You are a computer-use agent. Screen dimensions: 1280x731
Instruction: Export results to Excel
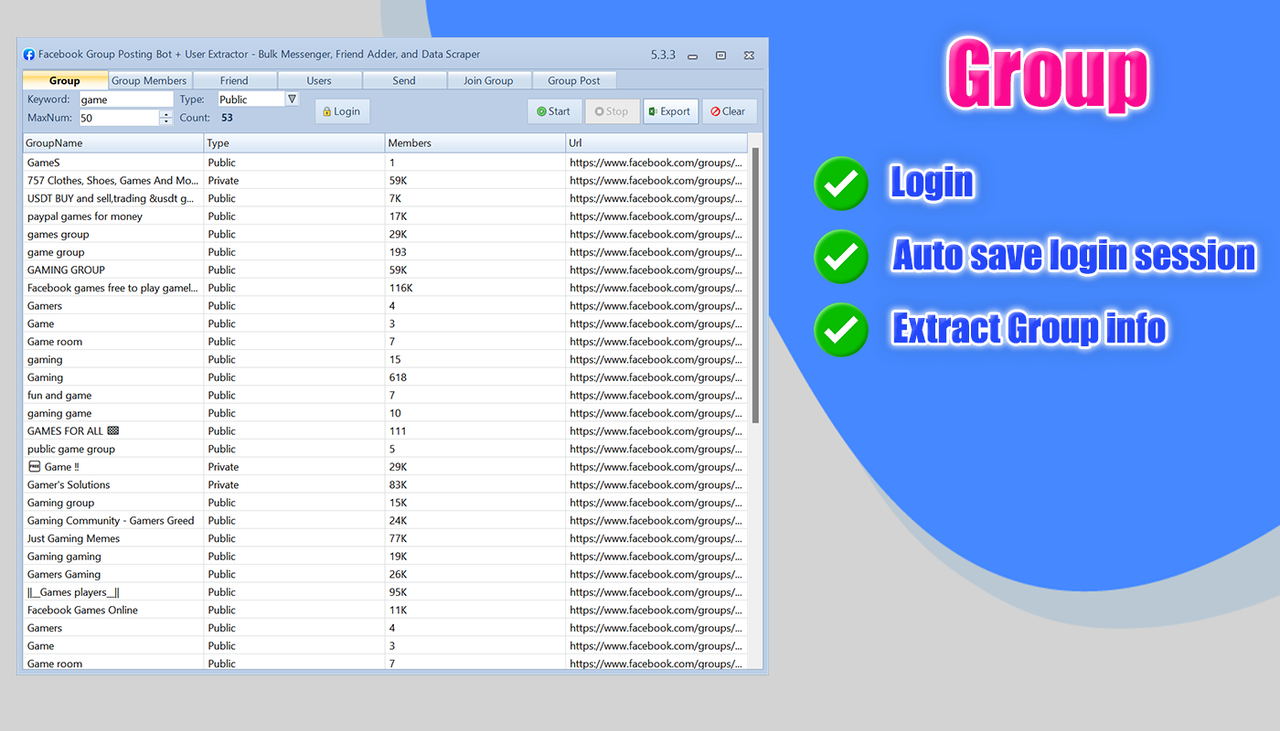tap(670, 111)
